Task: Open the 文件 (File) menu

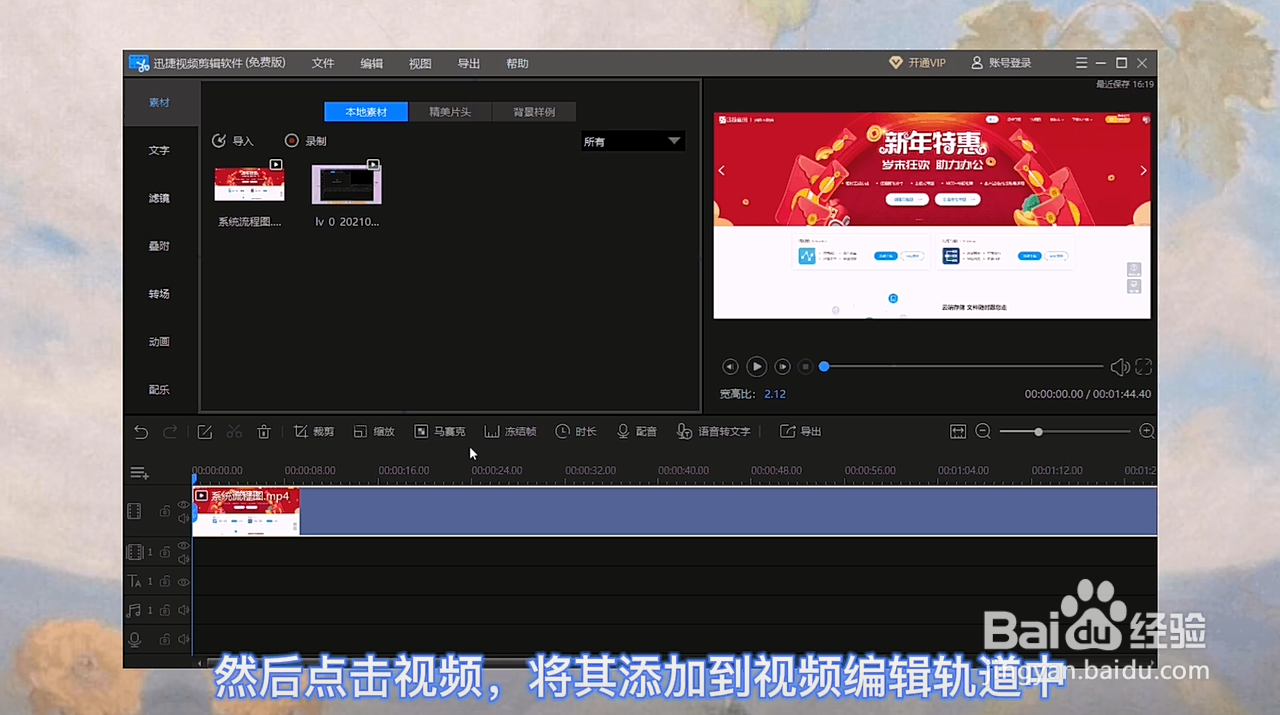Action: coord(322,62)
